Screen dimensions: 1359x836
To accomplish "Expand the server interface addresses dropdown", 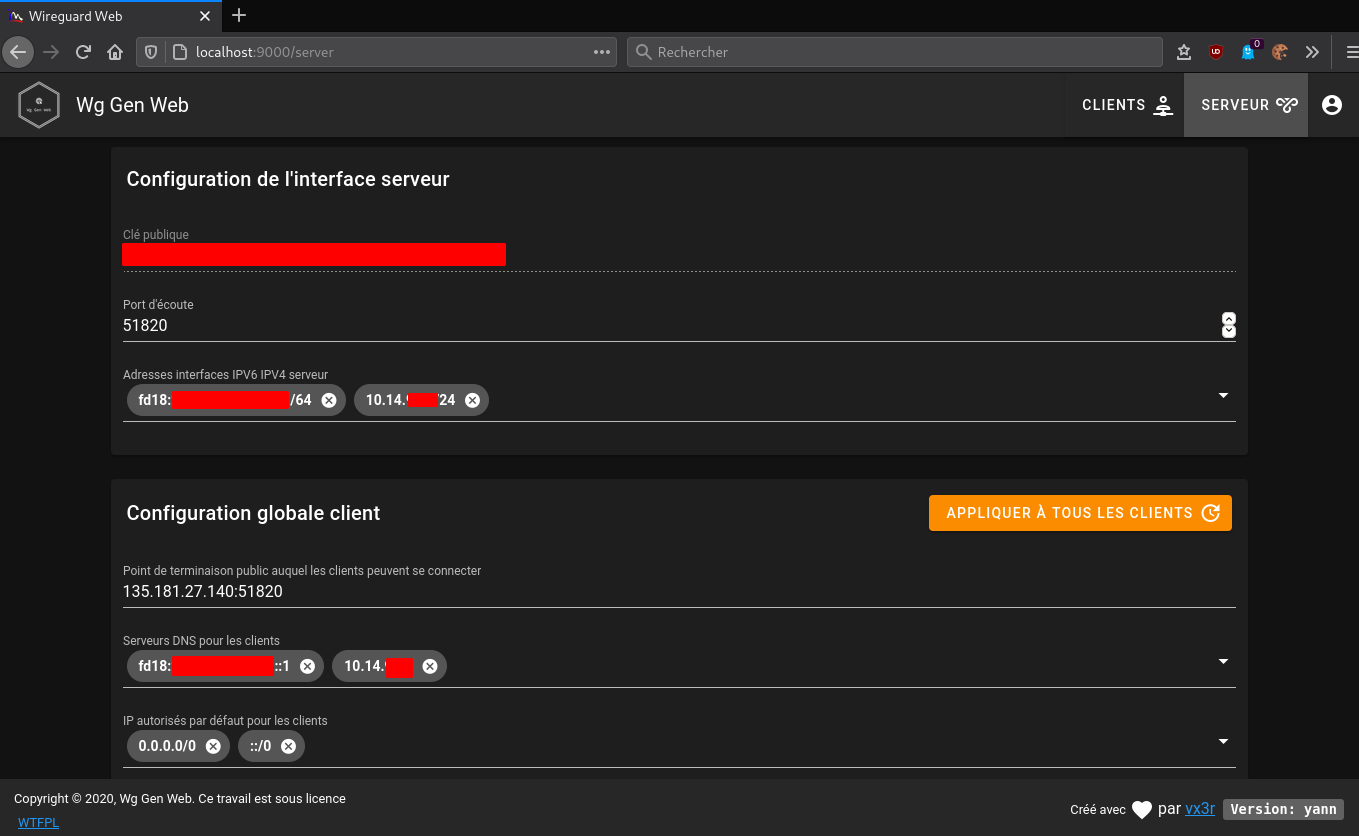I will click(1223, 396).
